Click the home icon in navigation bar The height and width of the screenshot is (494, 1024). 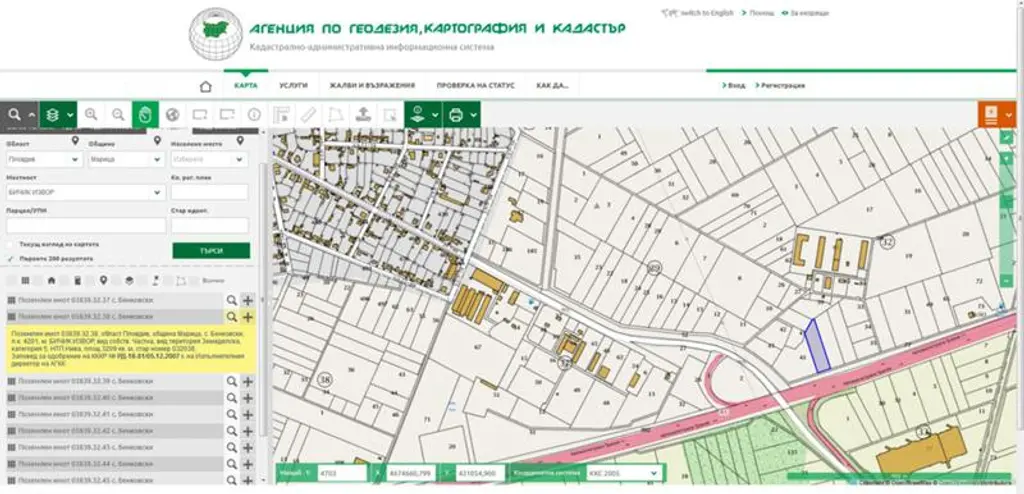tap(206, 86)
